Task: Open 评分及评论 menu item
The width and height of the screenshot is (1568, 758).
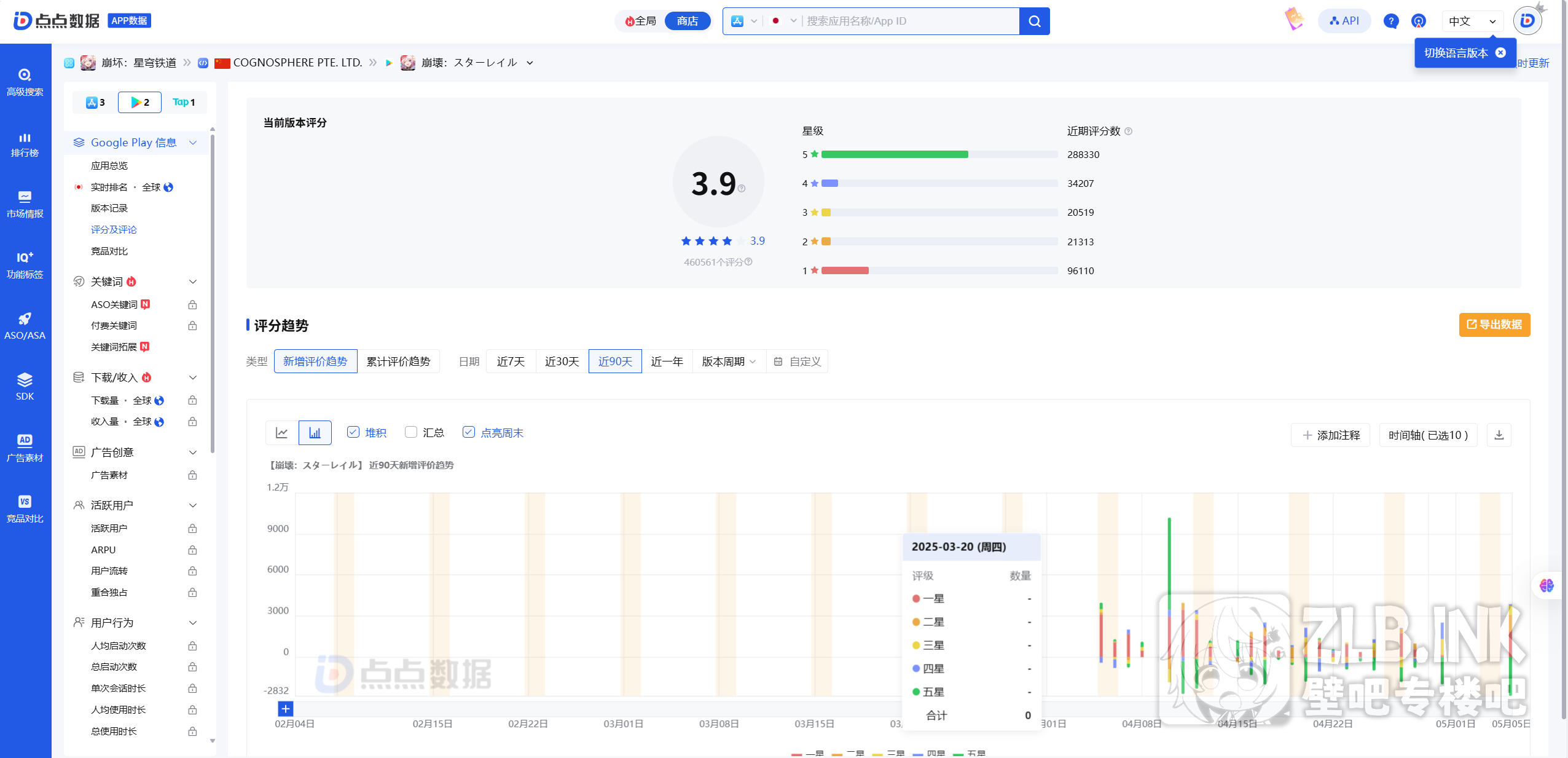Action: pyautogui.click(x=114, y=229)
